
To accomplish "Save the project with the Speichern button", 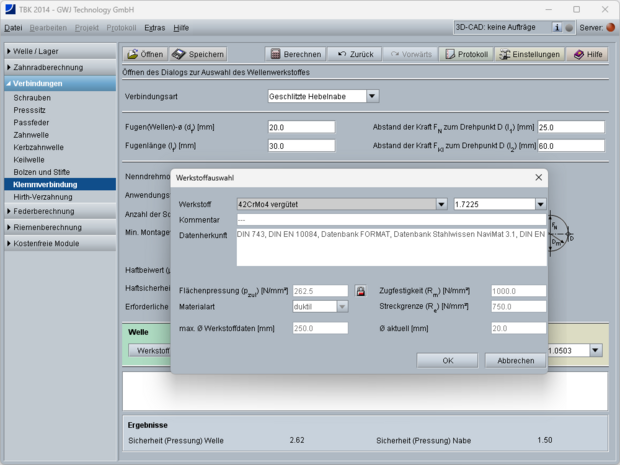I will (x=198, y=54).
